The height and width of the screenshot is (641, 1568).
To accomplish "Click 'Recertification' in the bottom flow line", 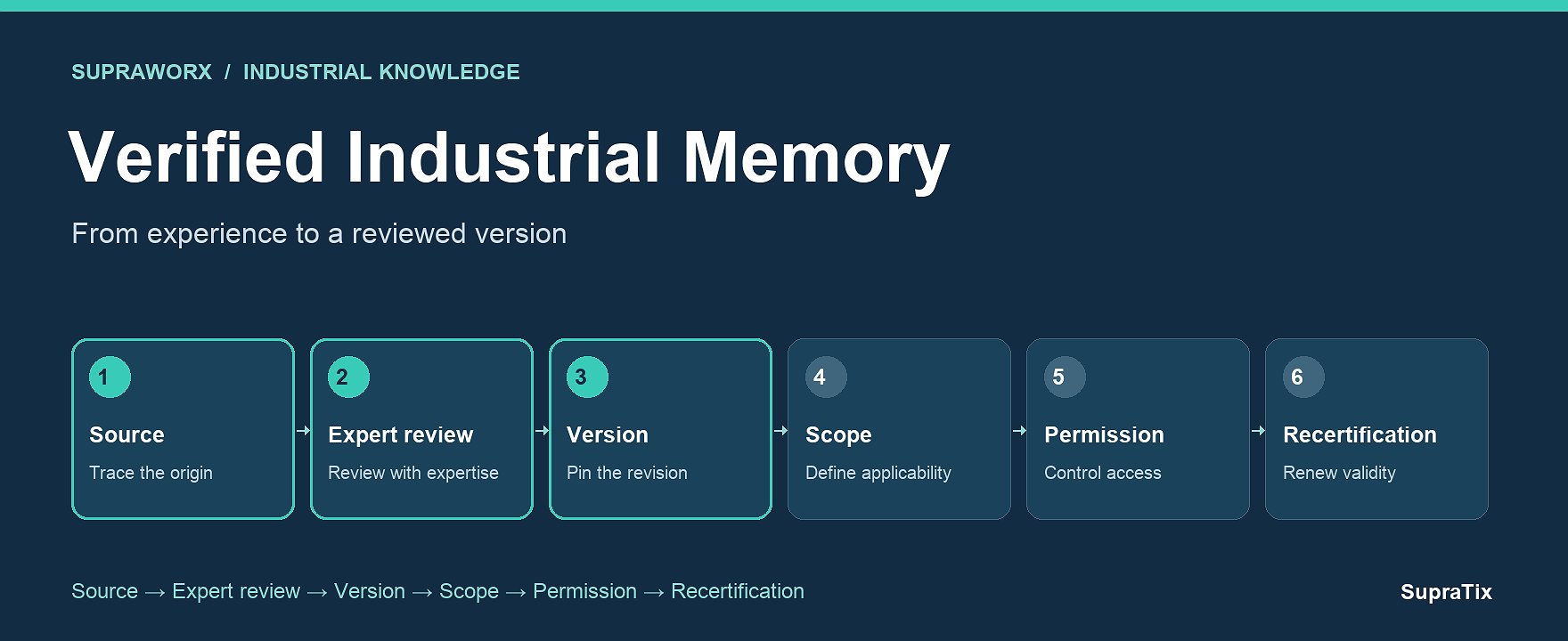I will pos(738,591).
